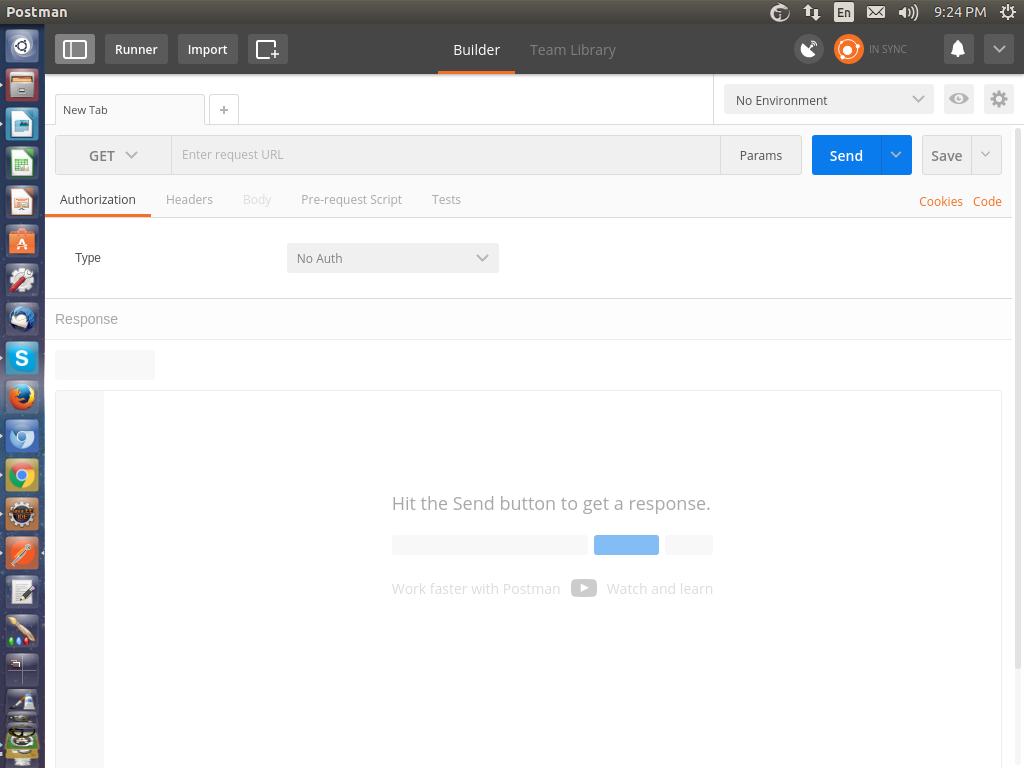Toggle environment quick look eye icon
Screen dimensions: 1024x768
[x=959, y=99]
